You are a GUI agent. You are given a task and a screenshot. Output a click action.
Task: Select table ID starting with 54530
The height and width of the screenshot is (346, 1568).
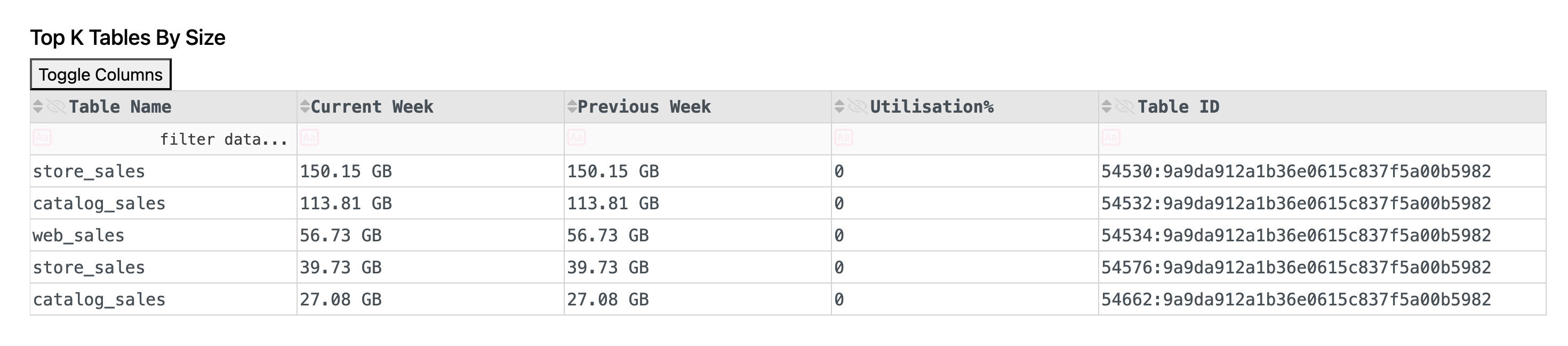click(1296, 172)
